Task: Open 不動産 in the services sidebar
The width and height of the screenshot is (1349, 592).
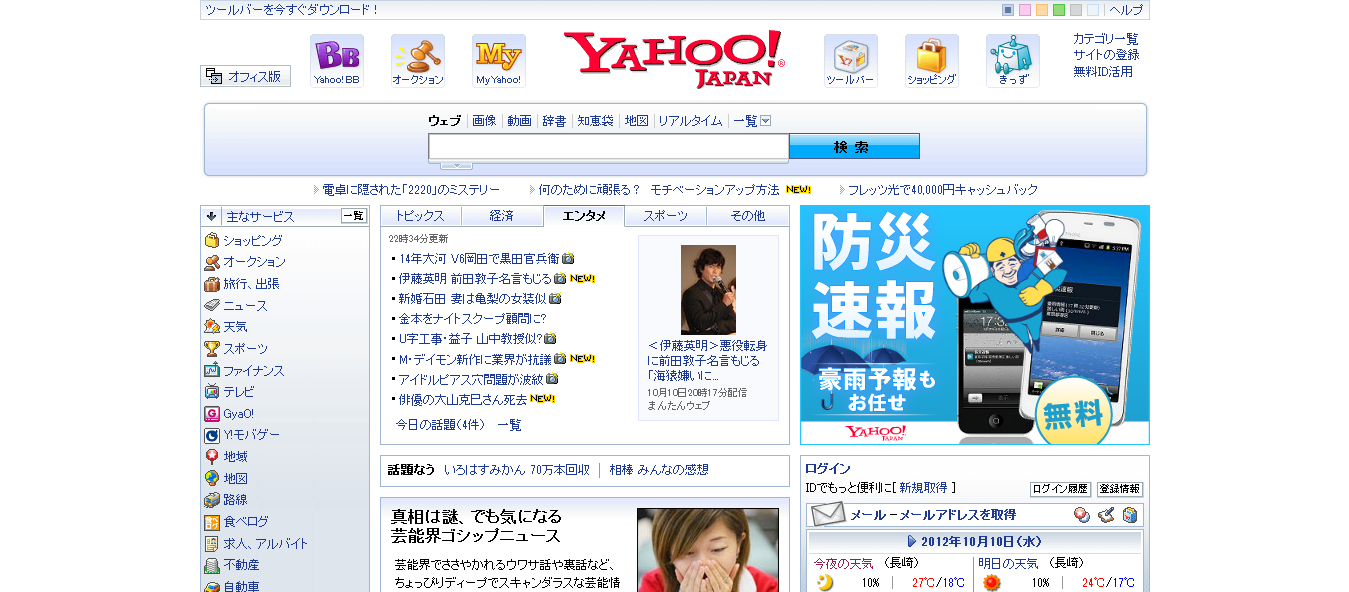Action: [x=241, y=565]
